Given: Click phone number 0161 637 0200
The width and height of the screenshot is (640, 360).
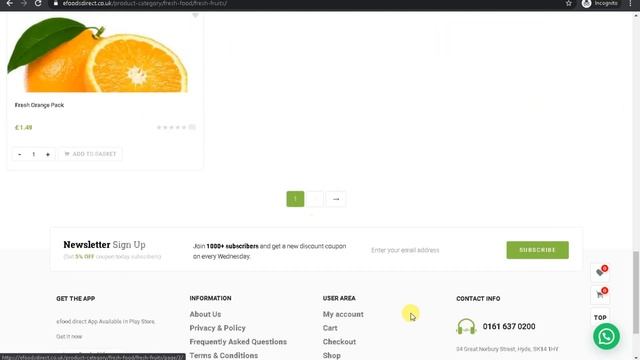Looking at the screenshot, I should click(x=509, y=327).
